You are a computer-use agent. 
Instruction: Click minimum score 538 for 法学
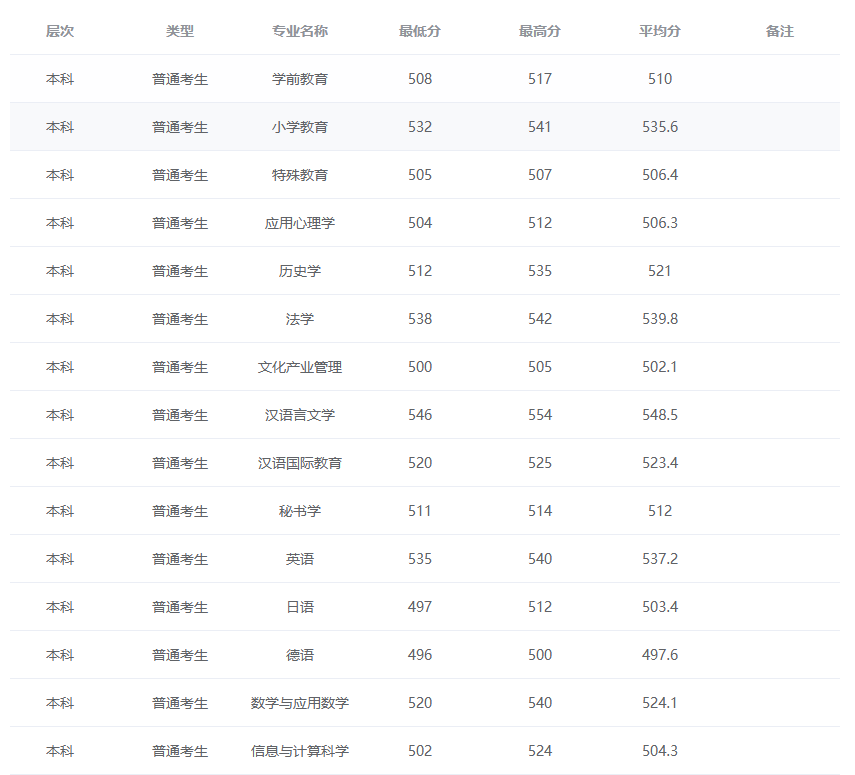click(420, 319)
